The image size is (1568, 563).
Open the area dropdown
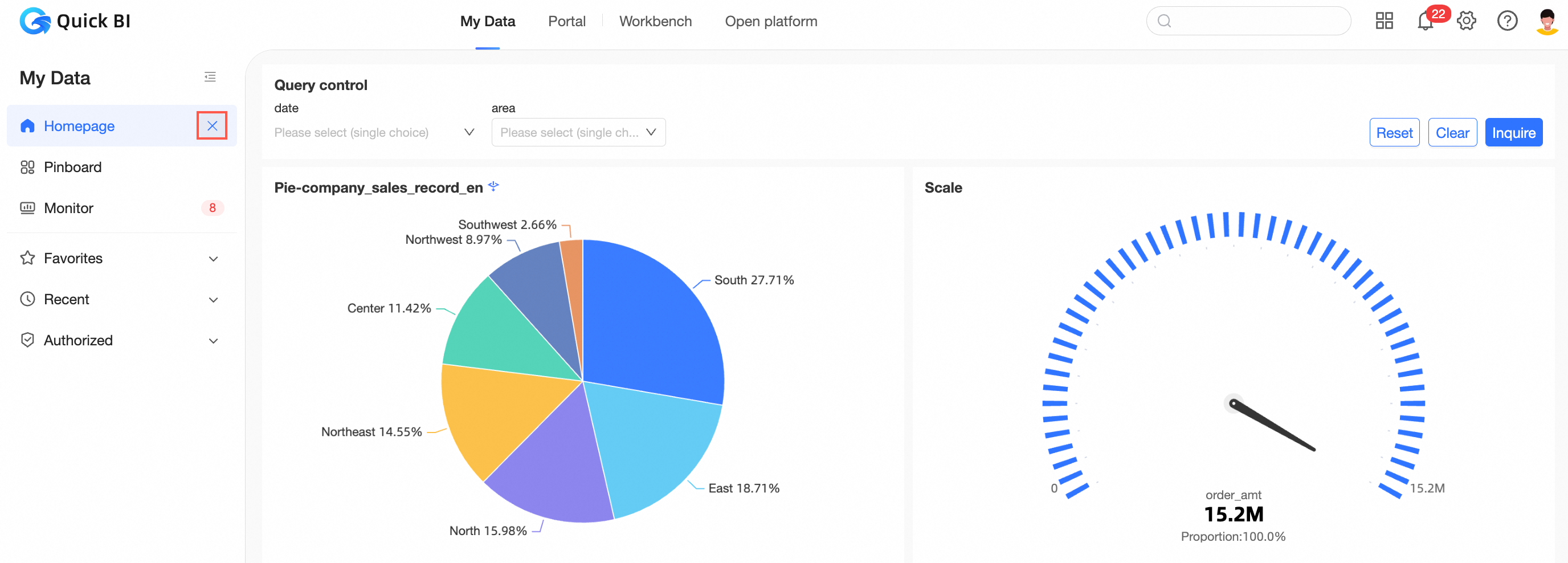pos(578,132)
